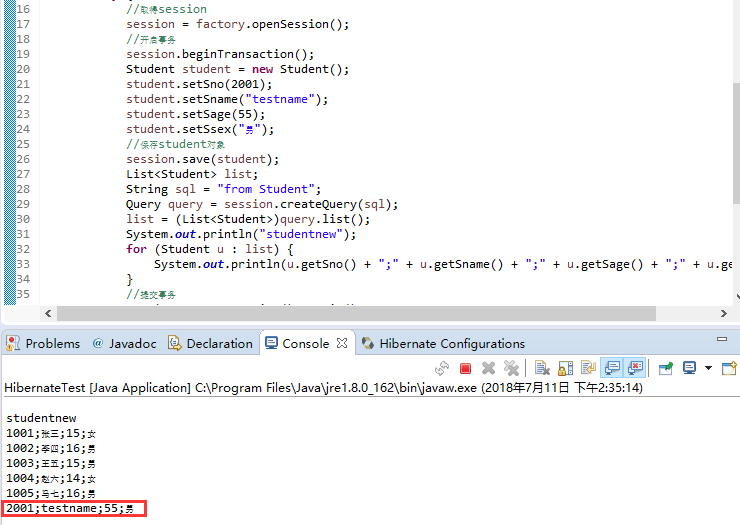Toggle Scroll Lock in console toolbar

[564, 368]
